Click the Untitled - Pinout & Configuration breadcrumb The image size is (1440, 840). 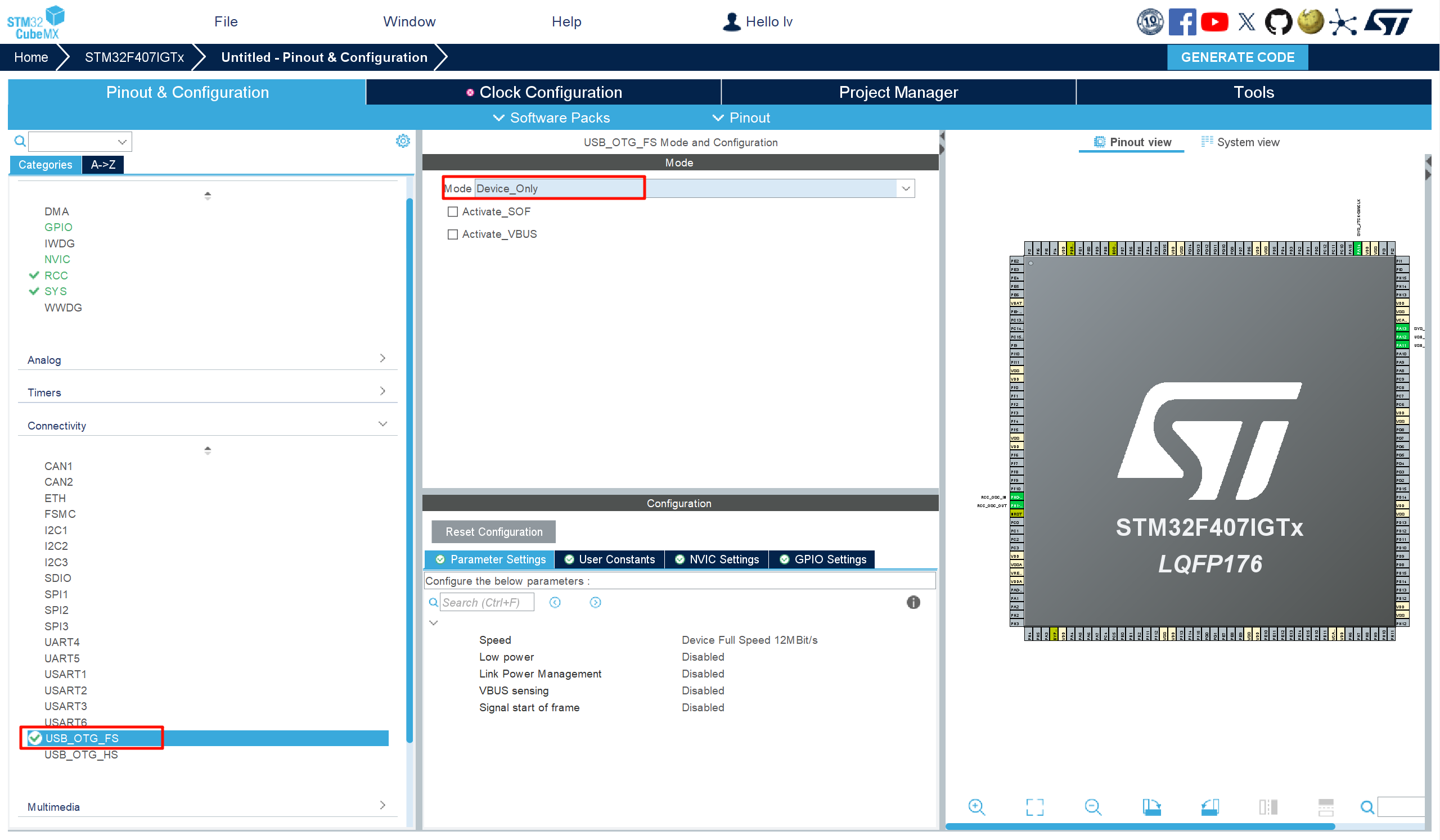coord(324,57)
